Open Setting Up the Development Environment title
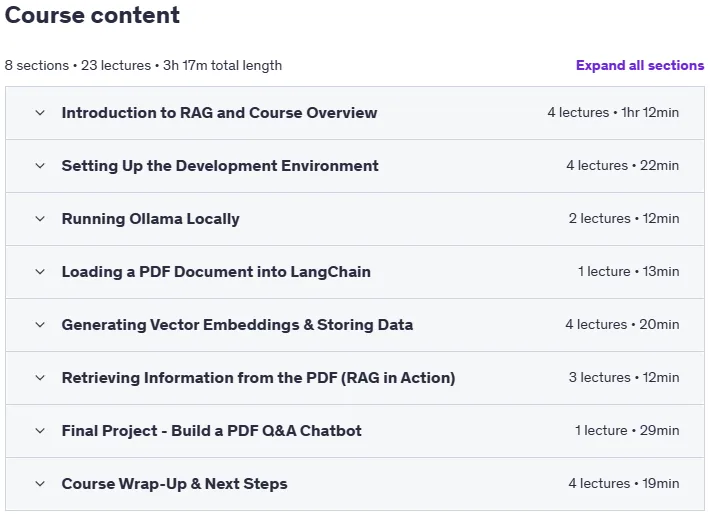Viewport: 710px width, 514px height. (220, 166)
